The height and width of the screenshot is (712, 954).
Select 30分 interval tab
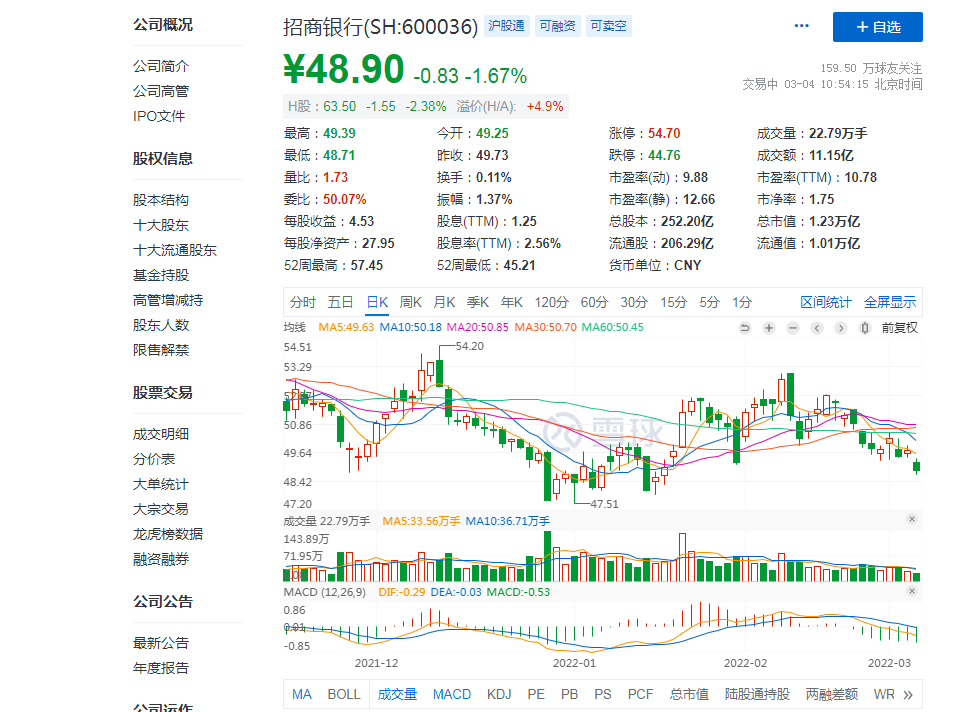point(634,302)
